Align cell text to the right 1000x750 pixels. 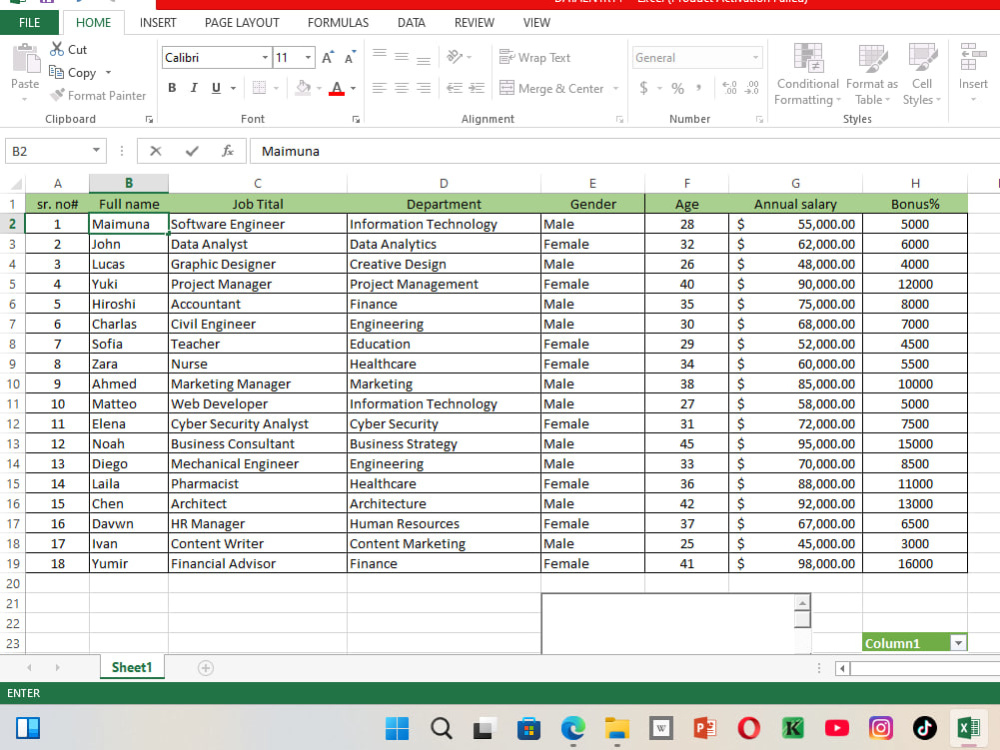tap(423, 87)
